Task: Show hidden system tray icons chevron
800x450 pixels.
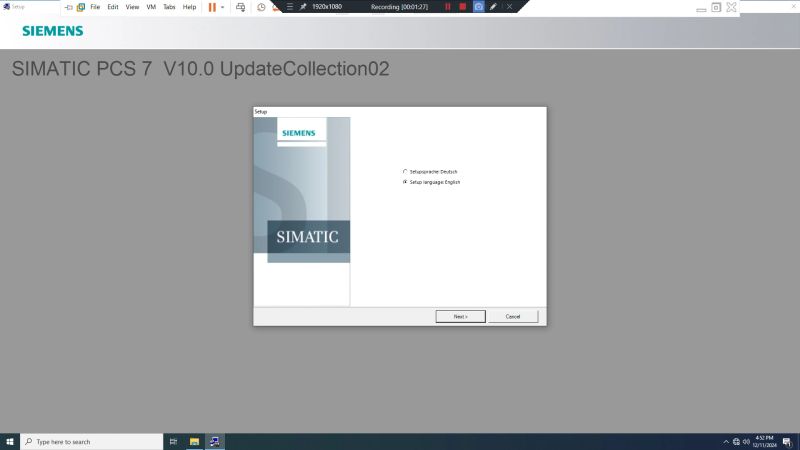Action: tap(726, 442)
